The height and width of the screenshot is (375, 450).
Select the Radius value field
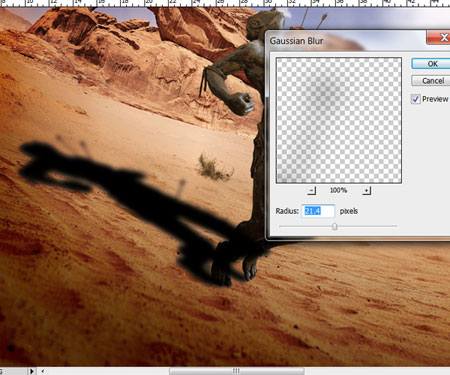pos(318,211)
